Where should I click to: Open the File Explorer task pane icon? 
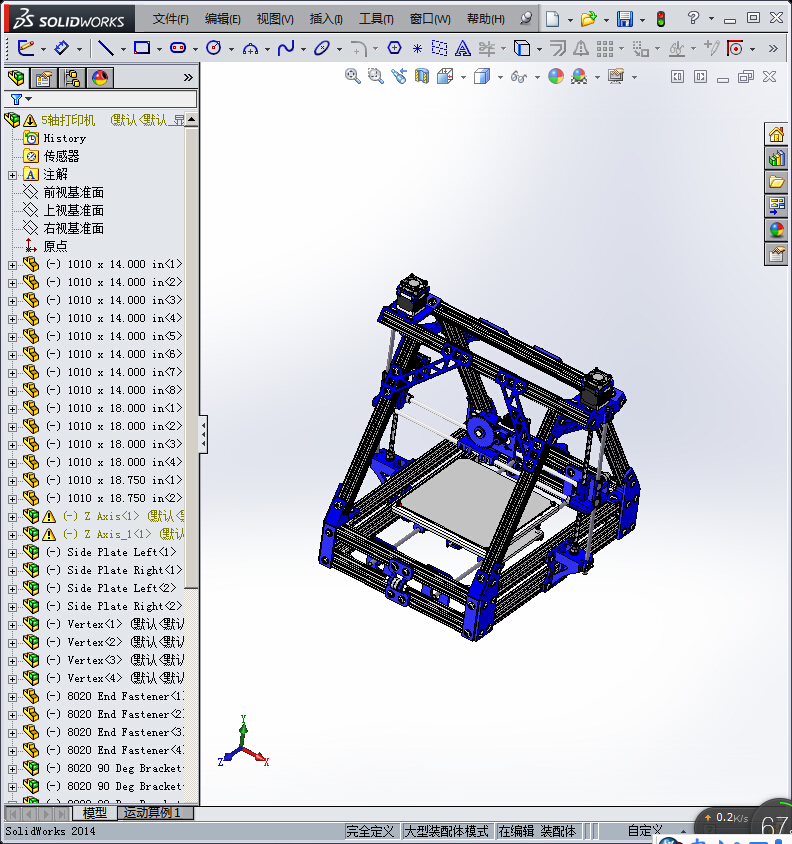[776, 182]
